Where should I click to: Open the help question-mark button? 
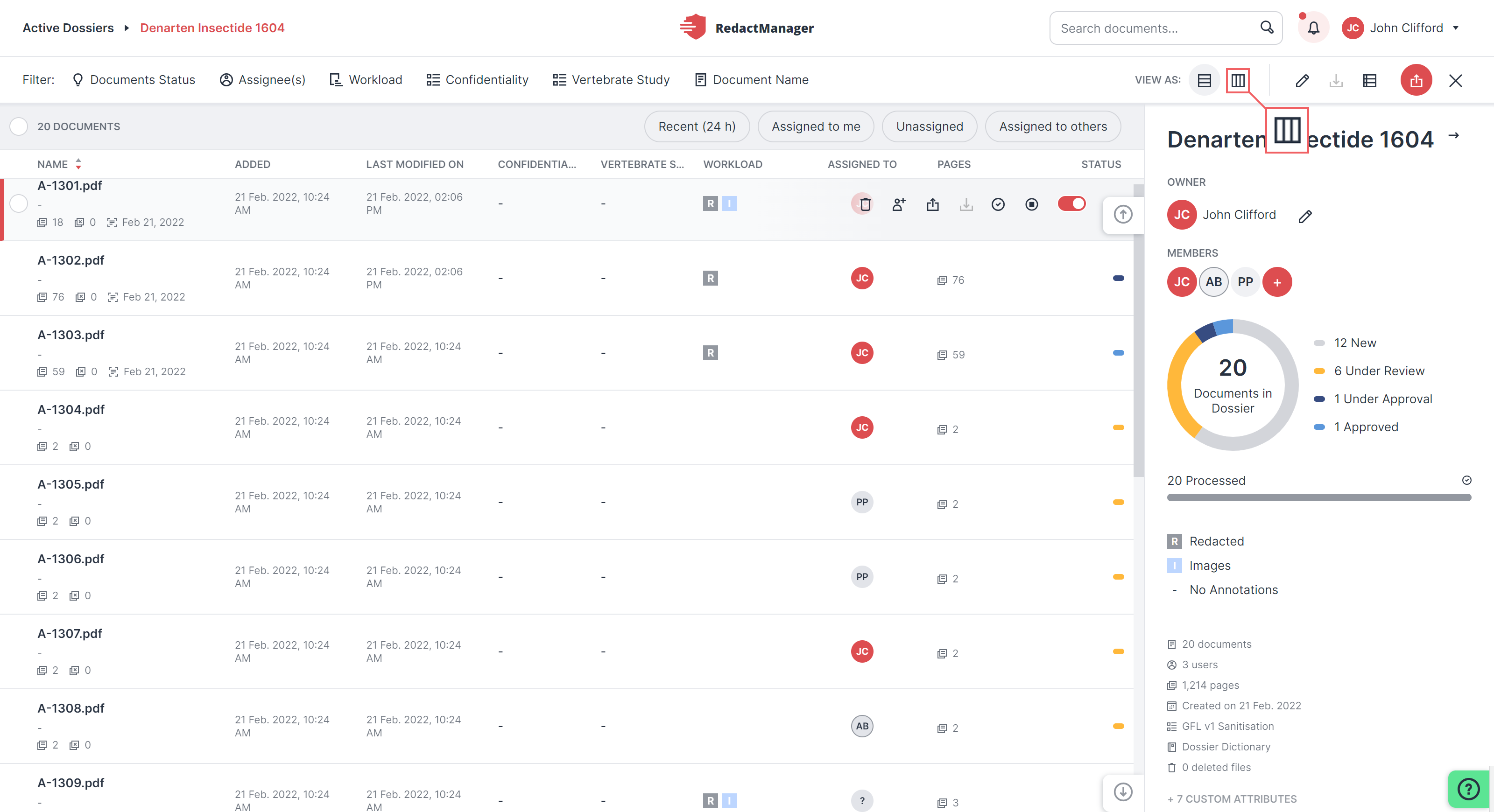click(x=1468, y=789)
